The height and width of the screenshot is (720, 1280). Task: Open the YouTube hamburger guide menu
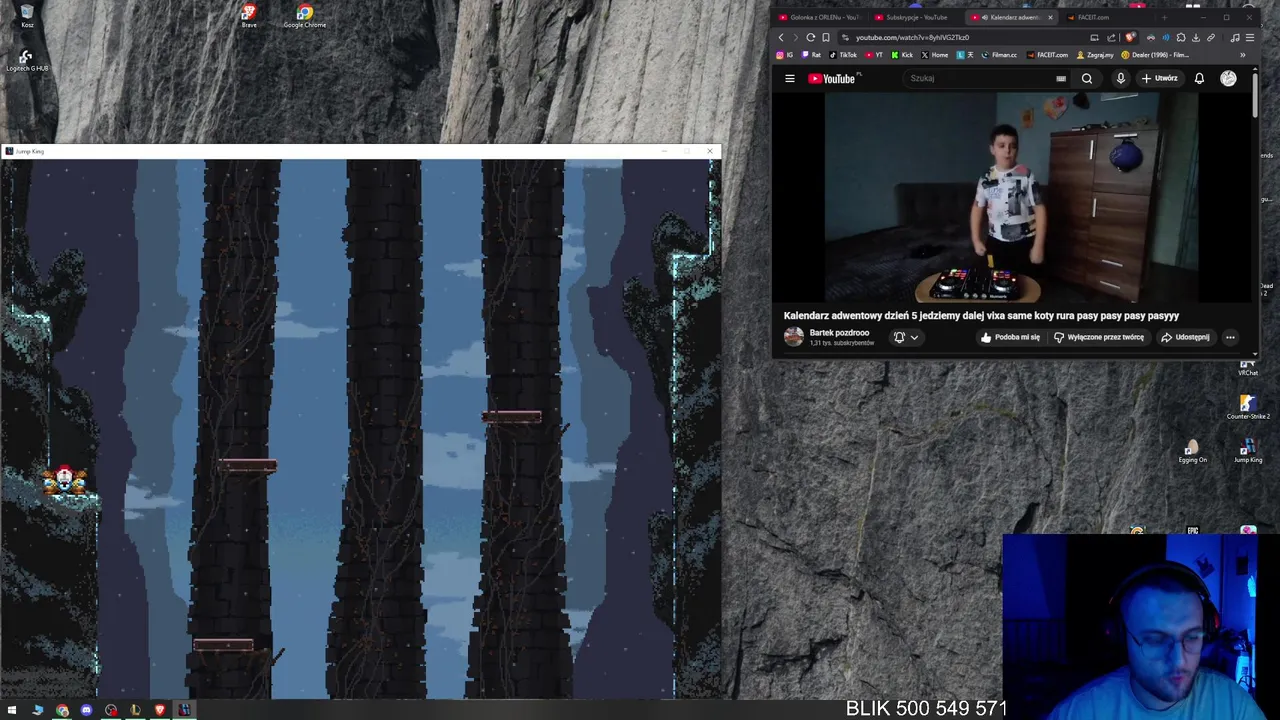(x=790, y=78)
